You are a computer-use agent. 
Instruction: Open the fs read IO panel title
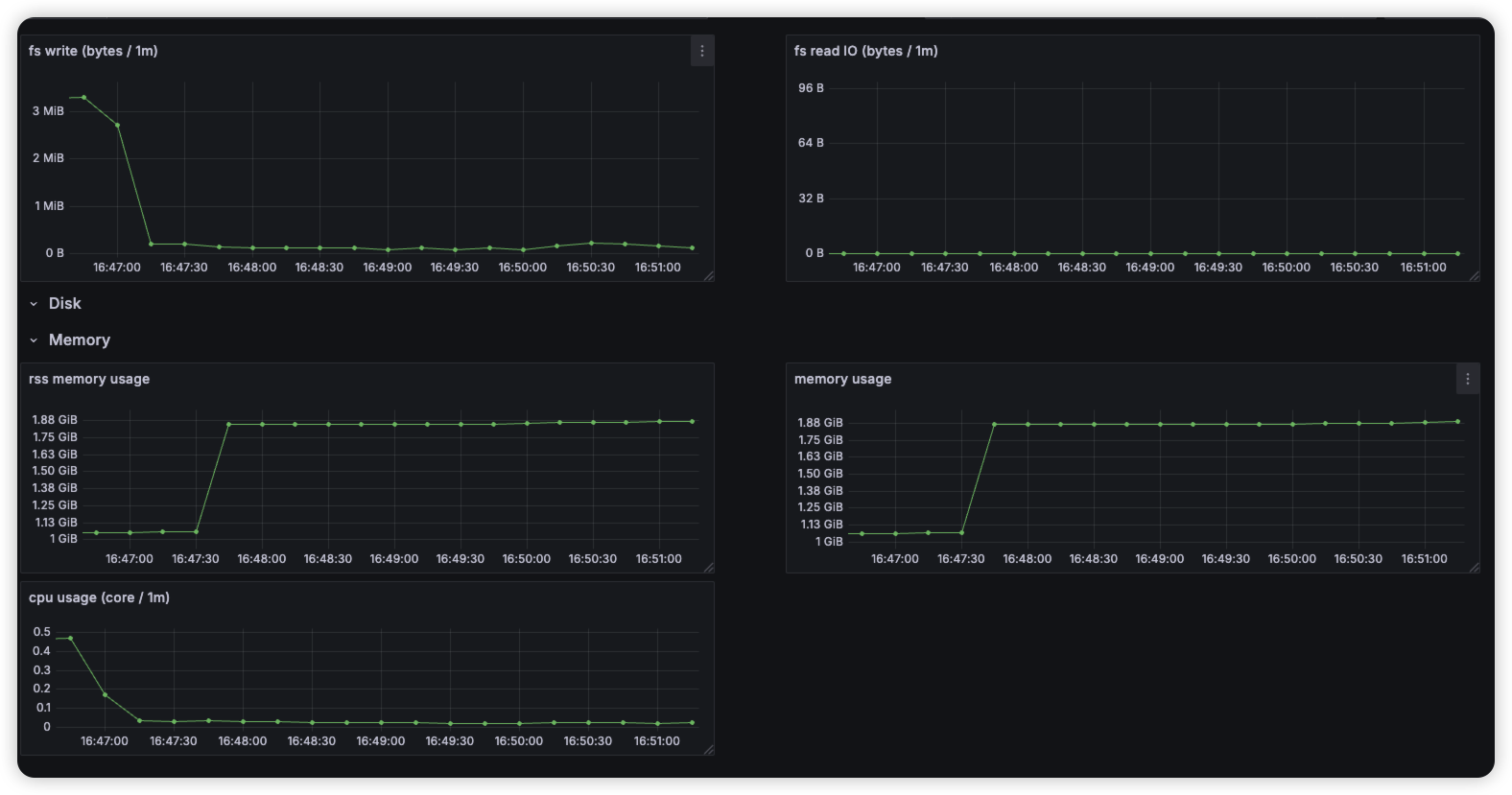coord(865,51)
